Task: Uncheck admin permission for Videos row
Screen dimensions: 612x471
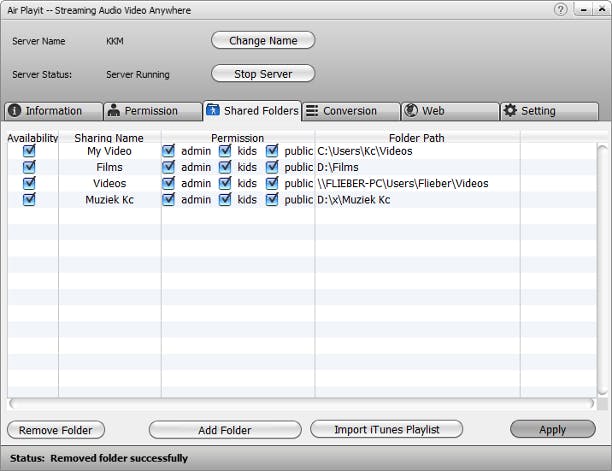Action: point(168,183)
